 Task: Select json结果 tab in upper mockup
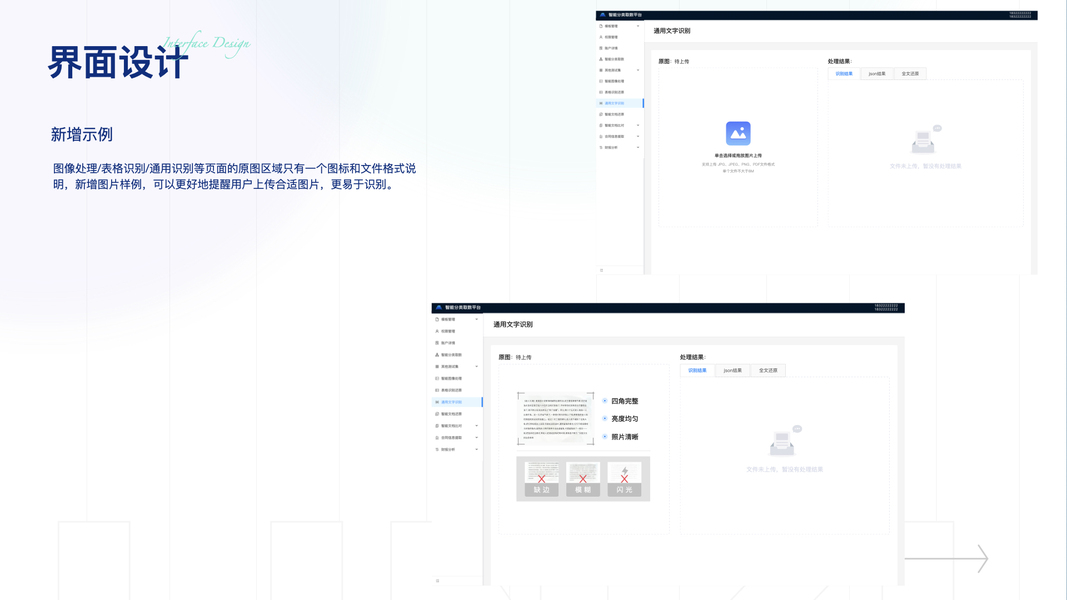pyautogui.click(x=877, y=73)
